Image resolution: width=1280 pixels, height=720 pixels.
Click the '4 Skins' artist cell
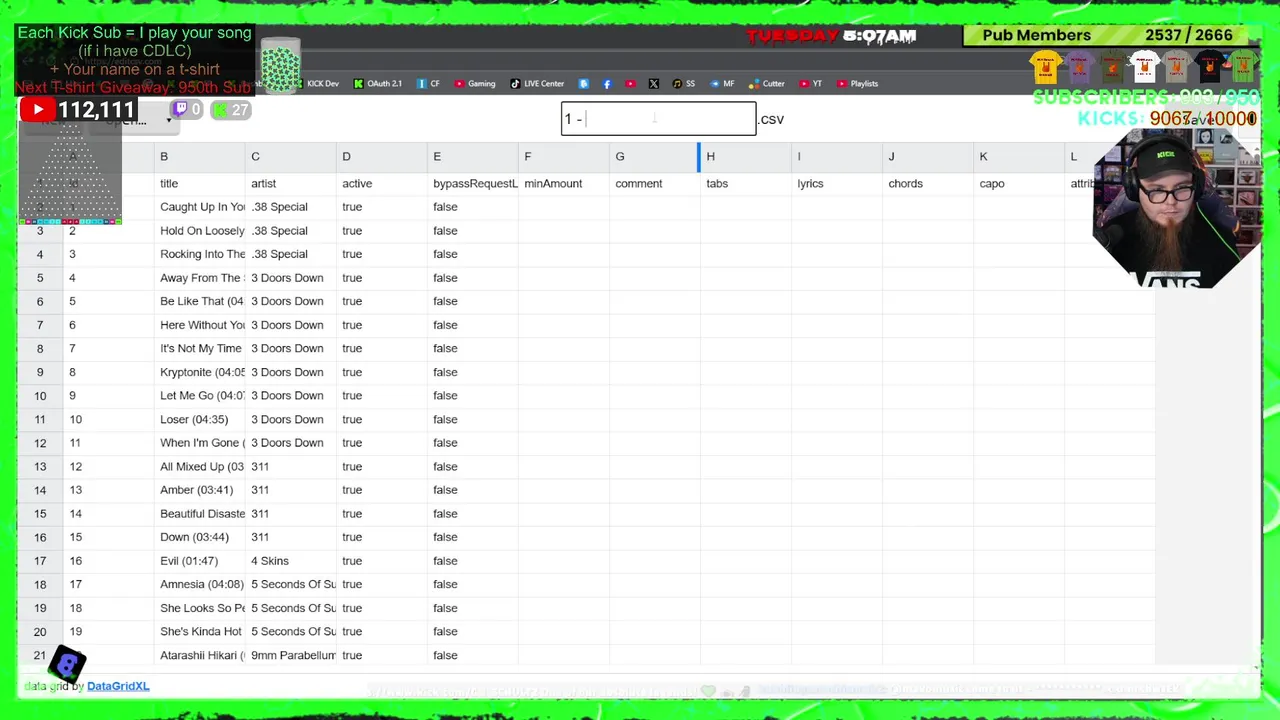click(291, 561)
